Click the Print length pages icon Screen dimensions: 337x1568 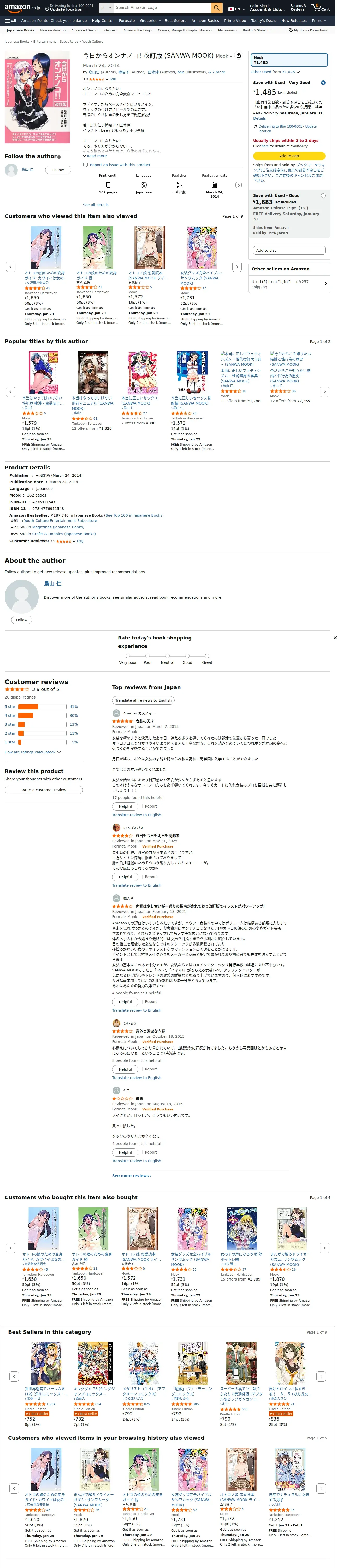click(x=108, y=185)
